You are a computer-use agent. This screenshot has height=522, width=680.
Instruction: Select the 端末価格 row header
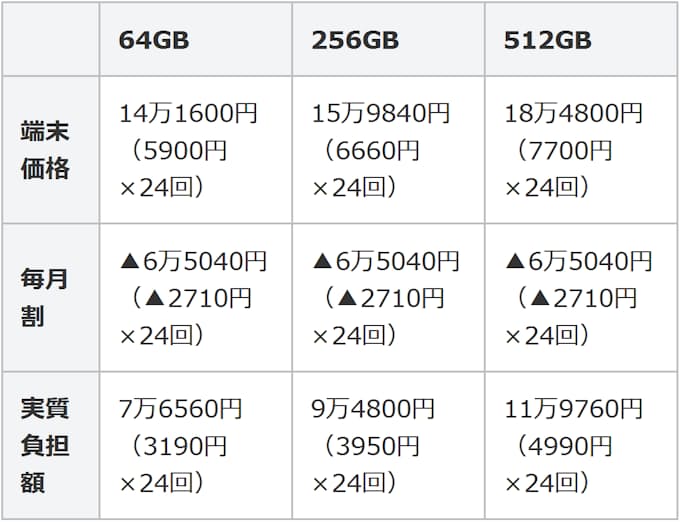click(x=46, y=150)
